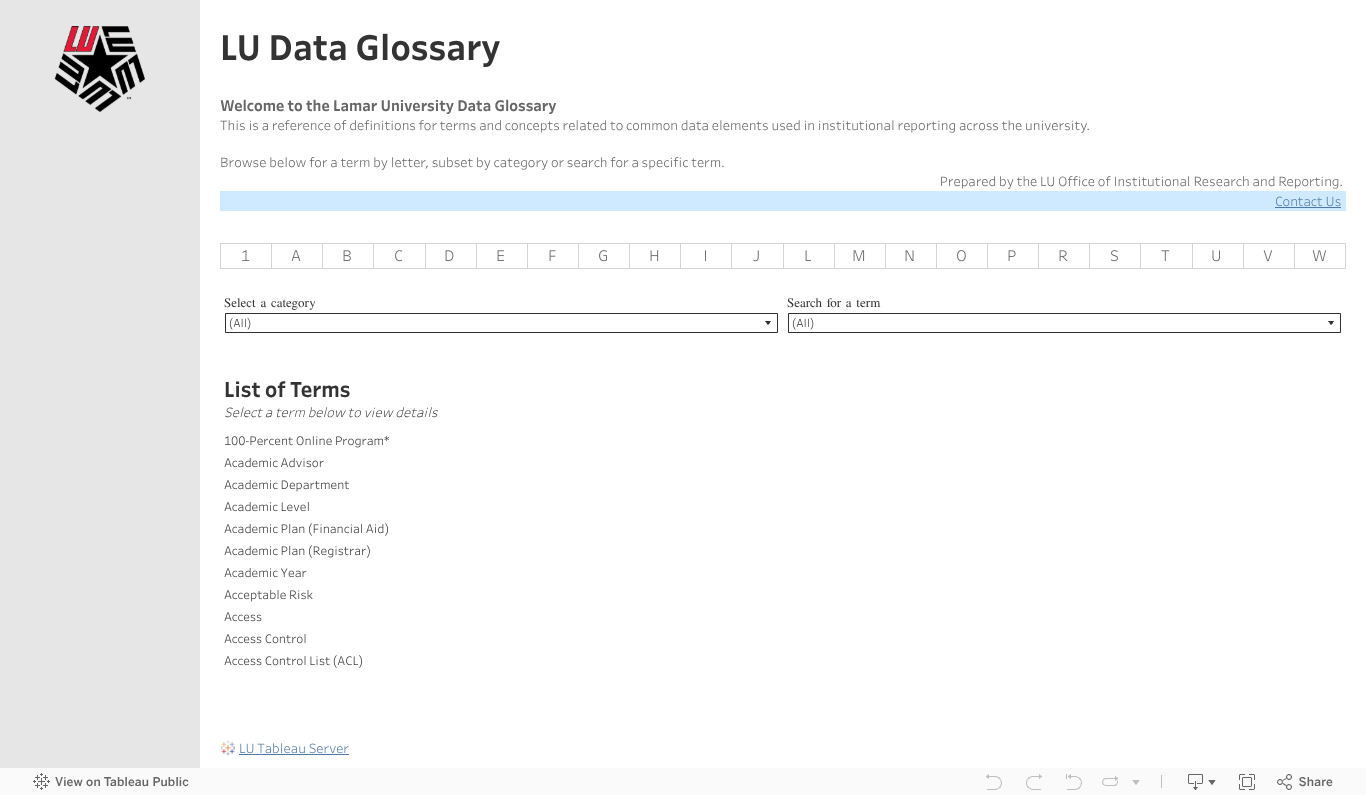
Task: Click the revert icon in the toolbar
Action: pos(1074,782)
